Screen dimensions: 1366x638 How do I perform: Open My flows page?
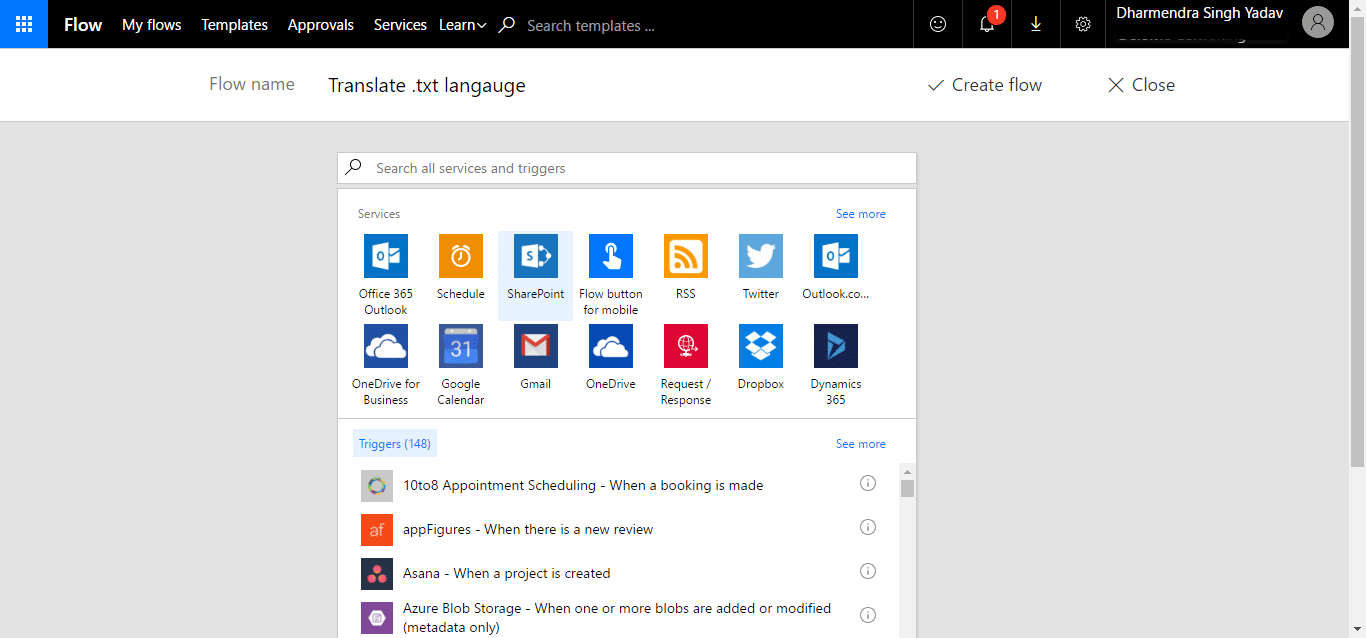[x=152, y=25]
